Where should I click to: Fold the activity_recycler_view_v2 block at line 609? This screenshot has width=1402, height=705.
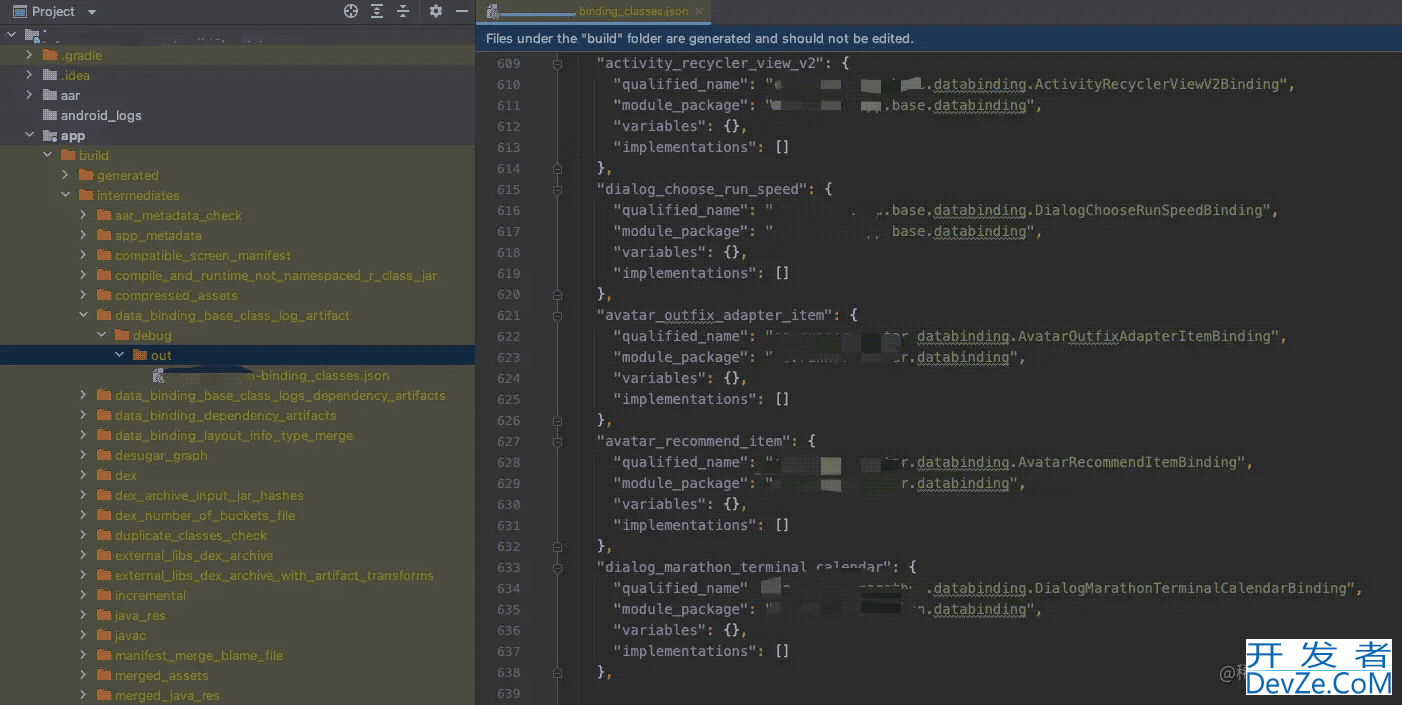tap(558, 63)
